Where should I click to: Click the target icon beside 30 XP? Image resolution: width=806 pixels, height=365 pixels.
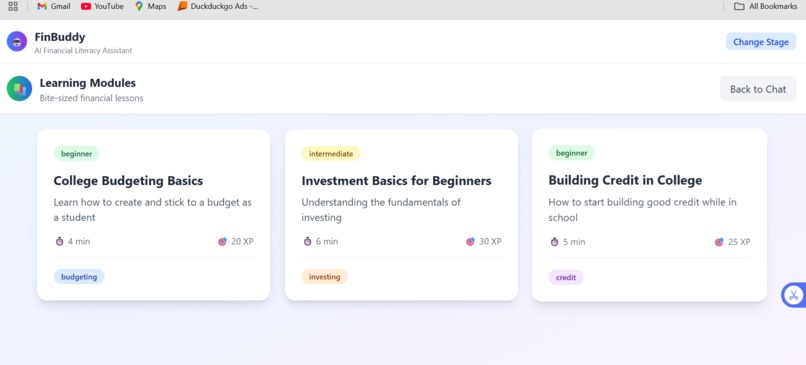pyautogui.click(x=470, y=241)
